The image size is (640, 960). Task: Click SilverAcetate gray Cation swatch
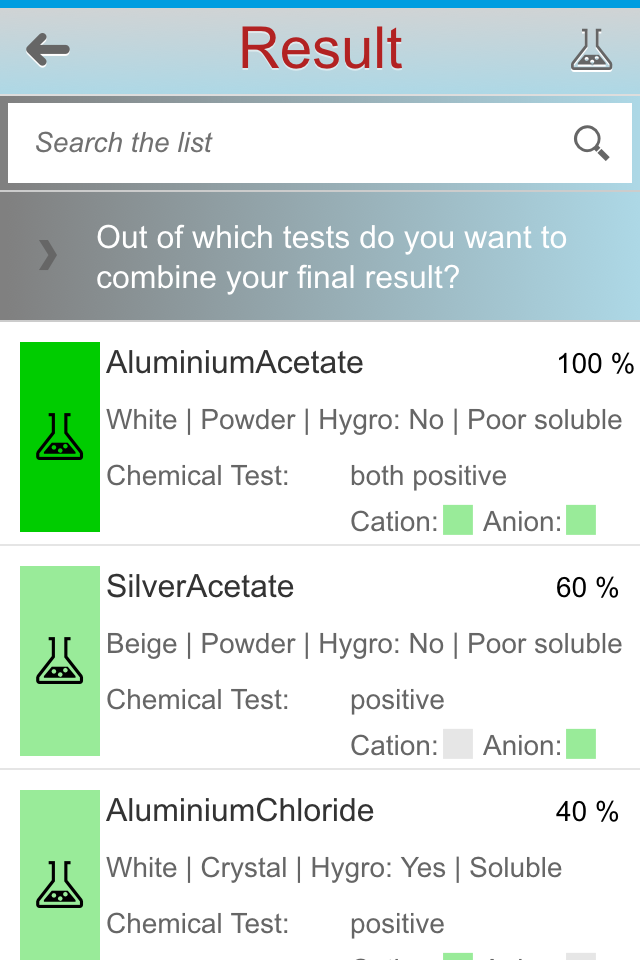pyautogui.click(x=458, y=745)
